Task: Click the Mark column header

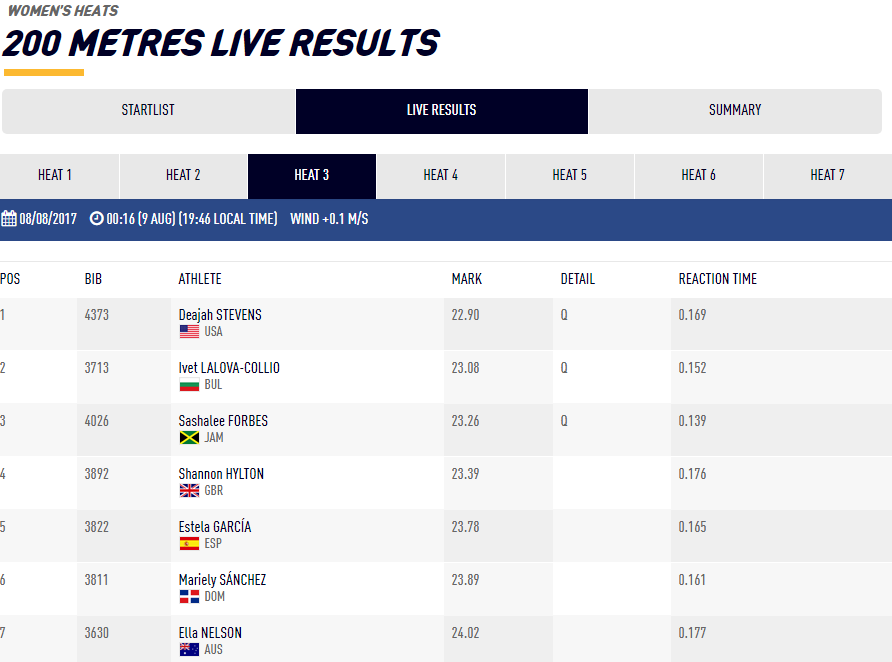Action: 467,279
